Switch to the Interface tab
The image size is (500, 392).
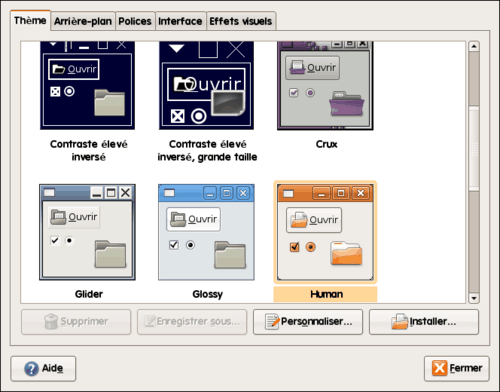(x=180, y=21)
